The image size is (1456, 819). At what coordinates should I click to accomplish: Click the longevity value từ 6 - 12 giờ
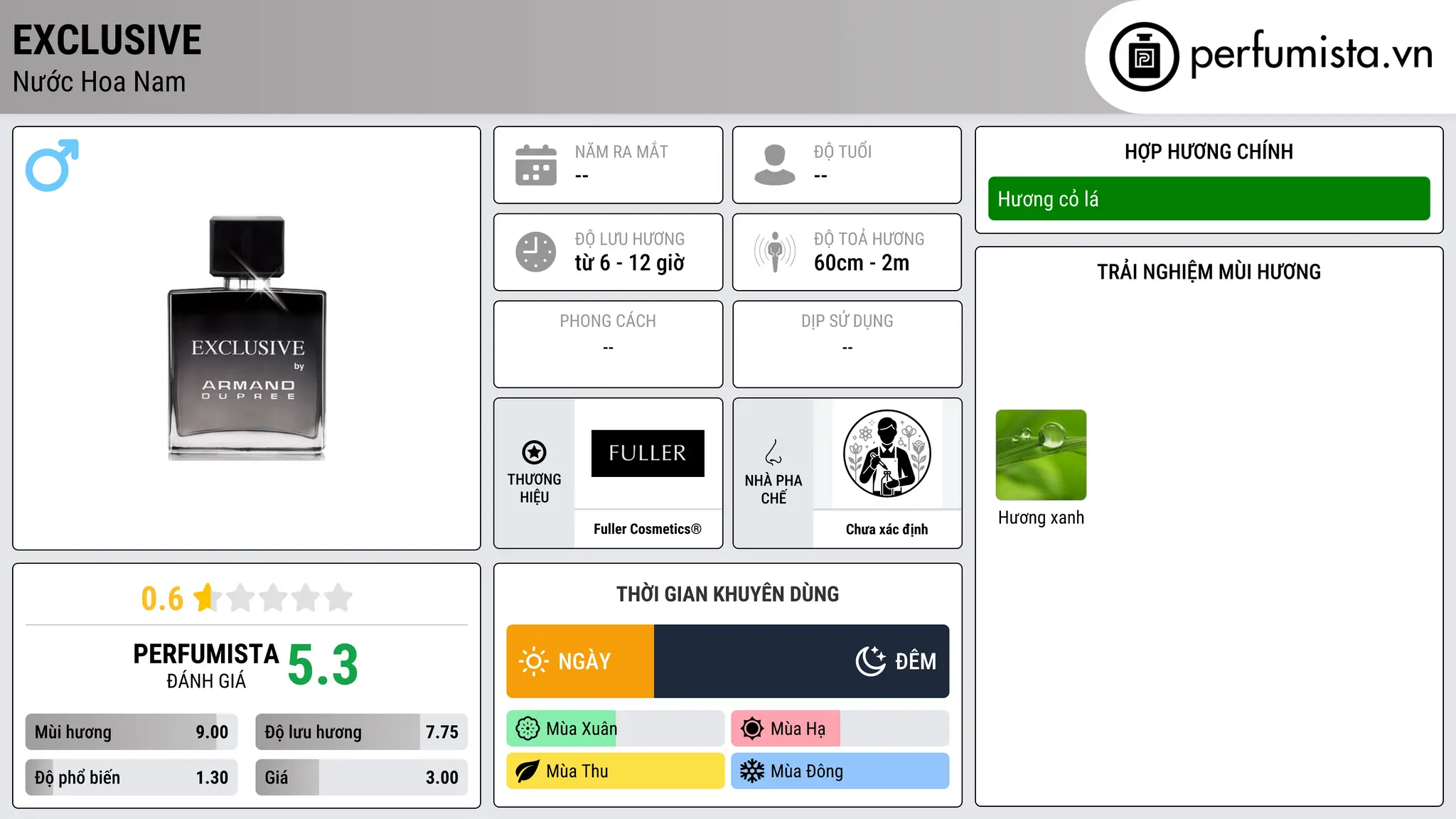pyautogui.click(x=629, y=263)
